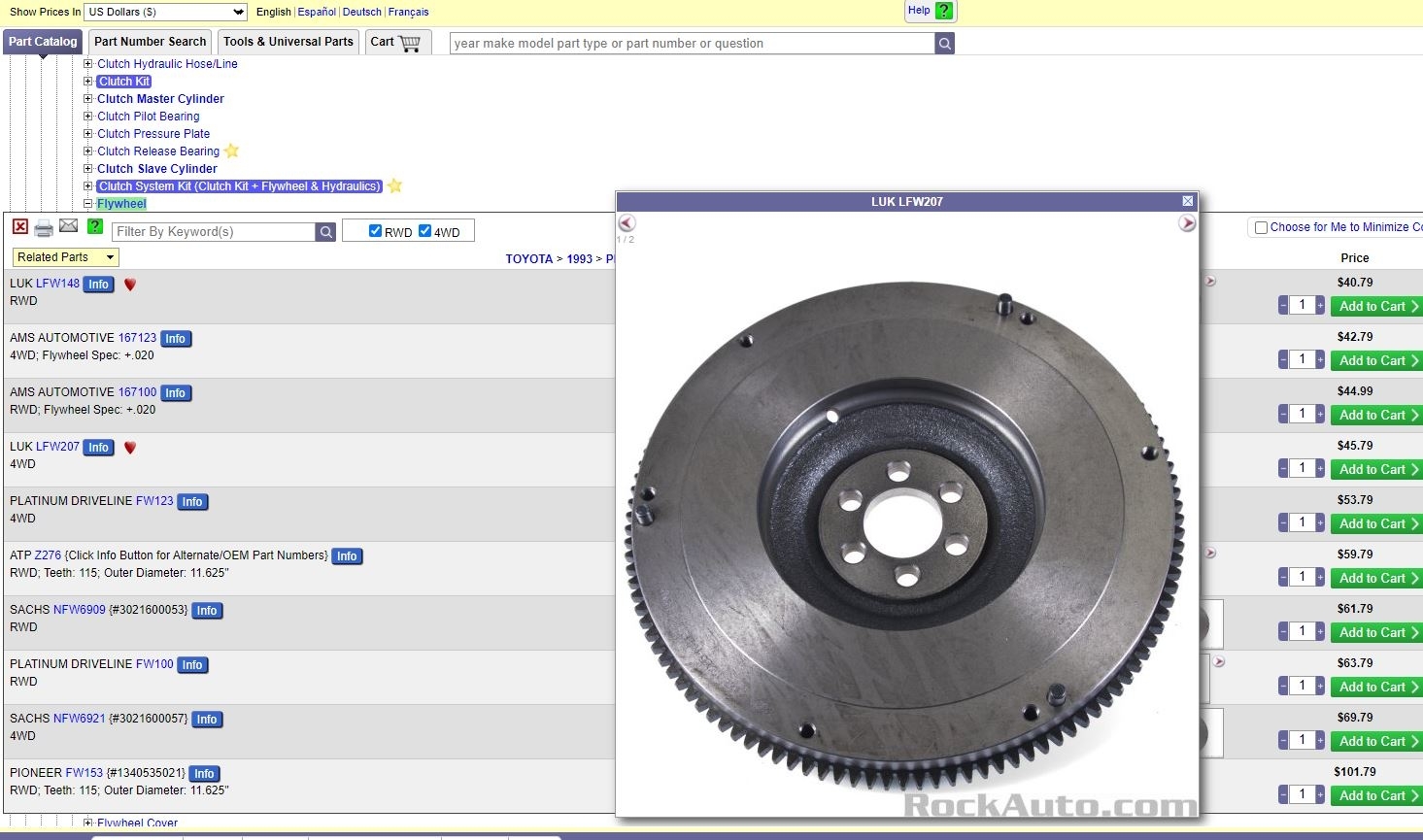Image resolution: width=1423 pixels, height=840 pixels.
Task: Open Info for PLATINUM DRIVELINE FW123
Action: [x=192, y=502]
